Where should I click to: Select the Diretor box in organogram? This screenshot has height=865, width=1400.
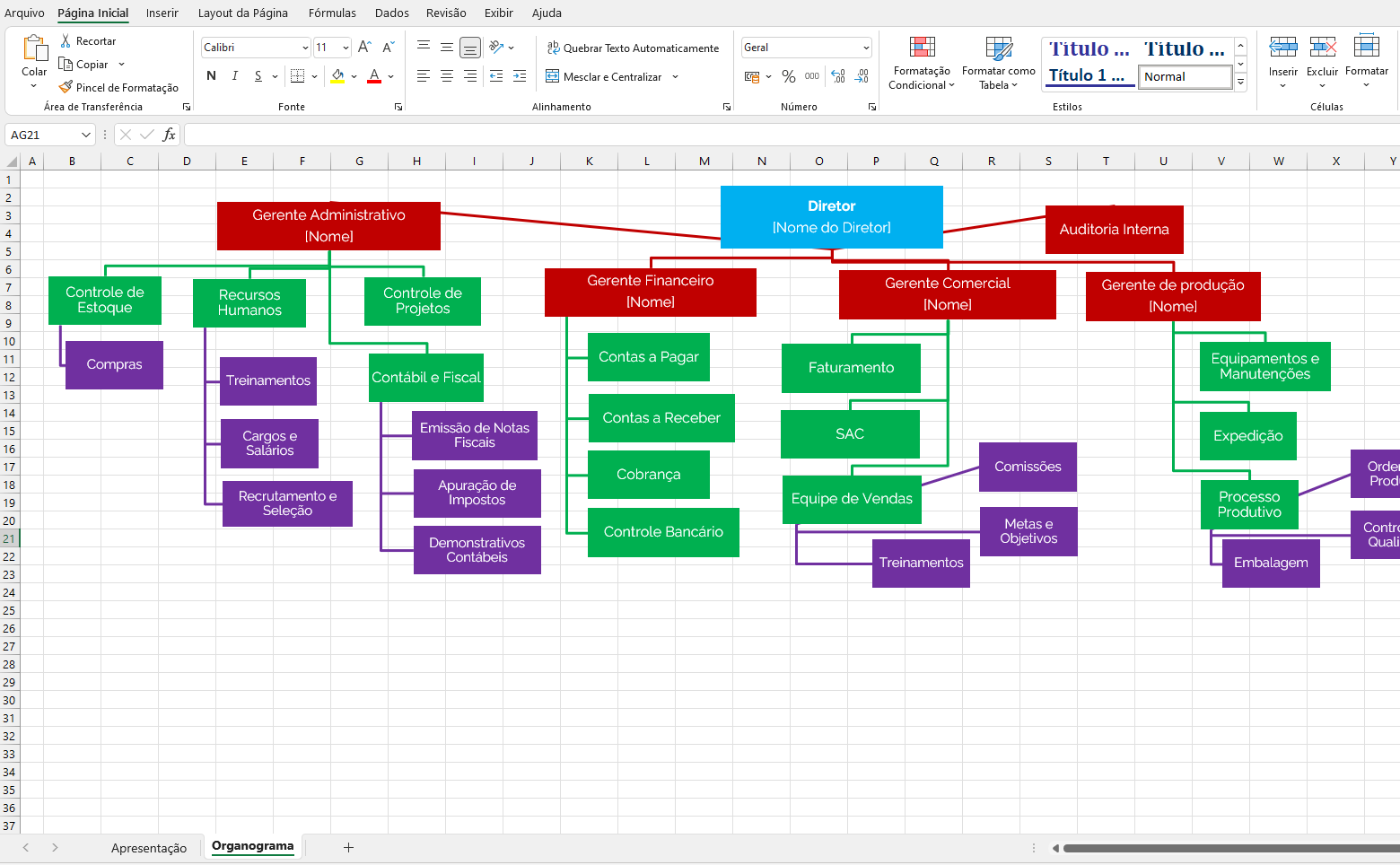coord(831,217)
